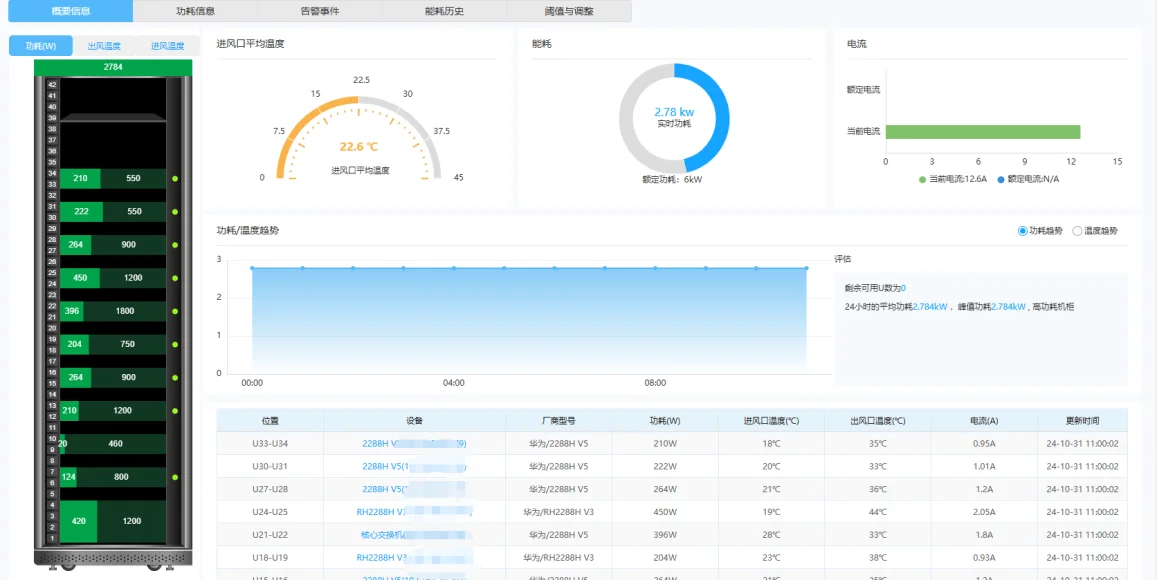Image resolution: width=1157 pixels, height=580 pixels.
Task: Click 功耗(W) table column header
Action: tap(665, 421)
